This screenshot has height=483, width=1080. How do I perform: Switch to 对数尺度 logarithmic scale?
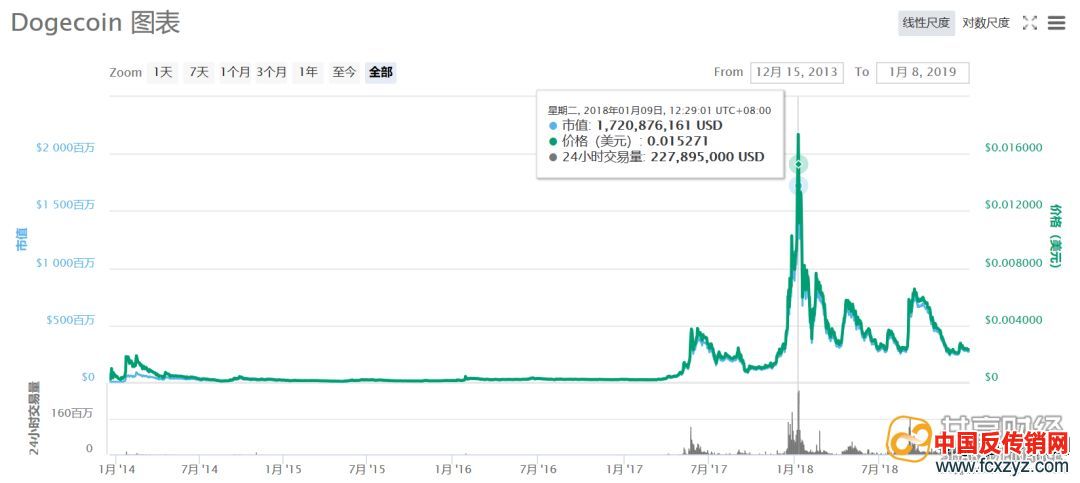tap(986, 23)
